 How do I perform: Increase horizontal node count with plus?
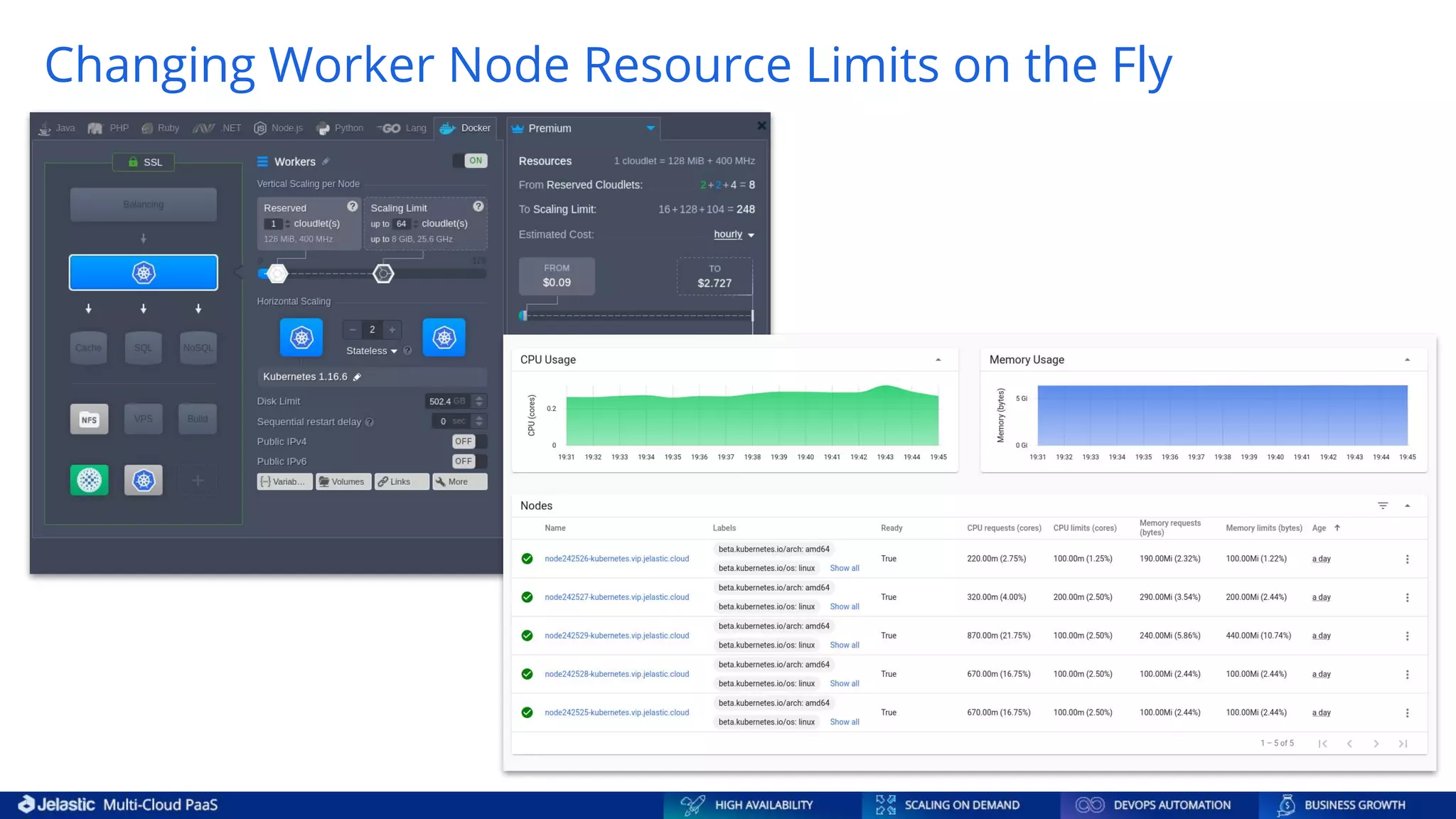pos(392,330)
